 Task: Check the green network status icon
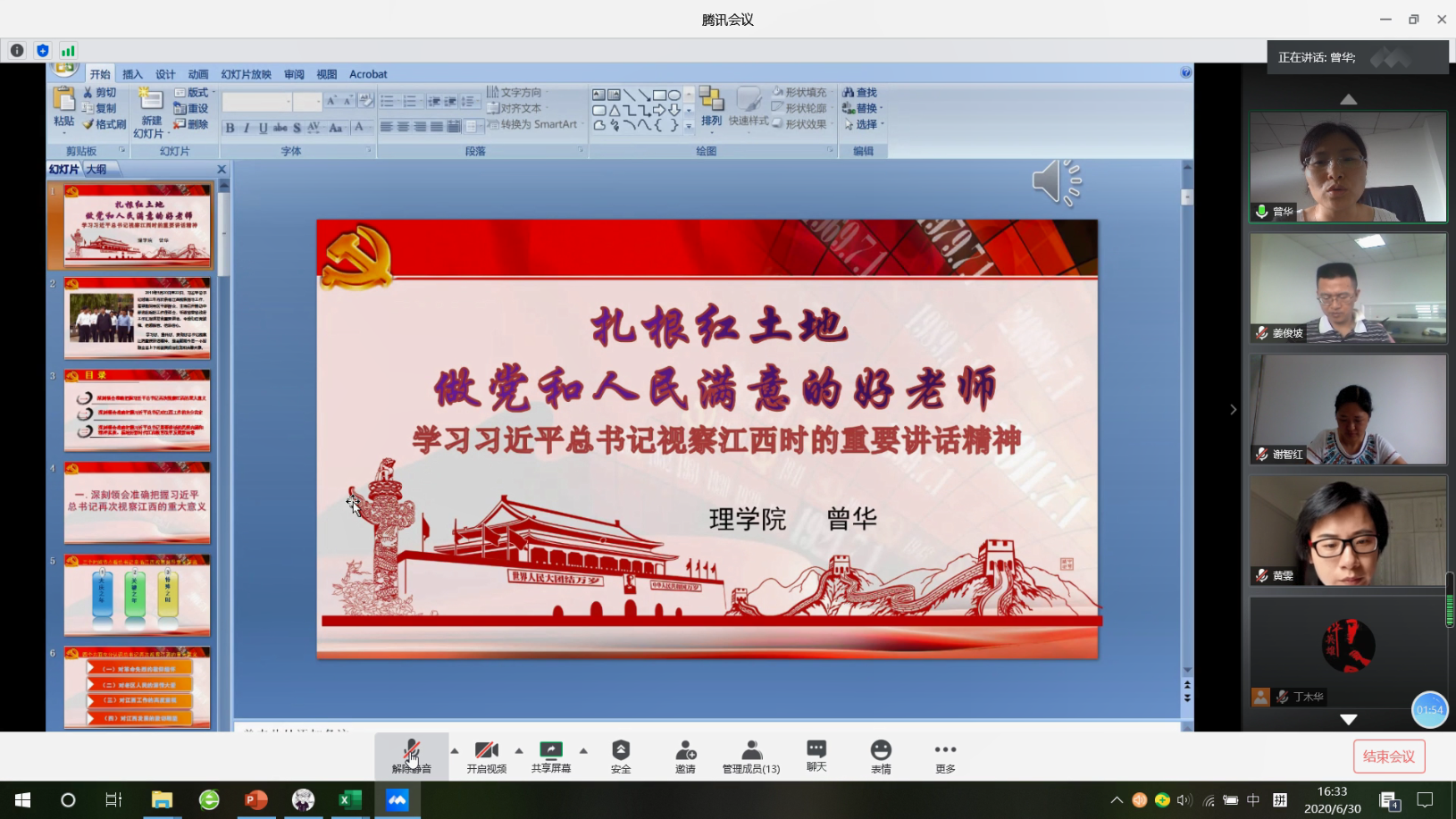68,51
